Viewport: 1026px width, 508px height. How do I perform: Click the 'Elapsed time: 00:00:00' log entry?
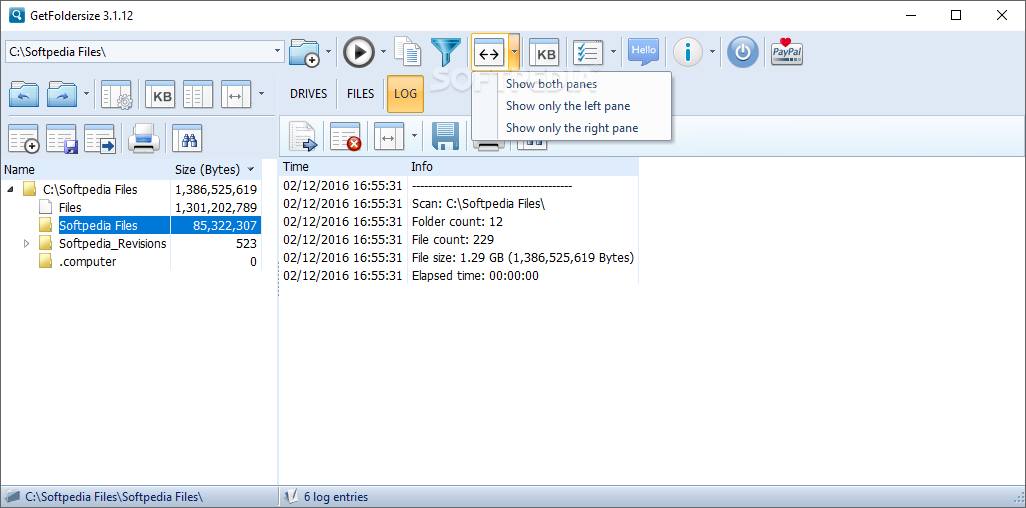[x=475, y=276]
